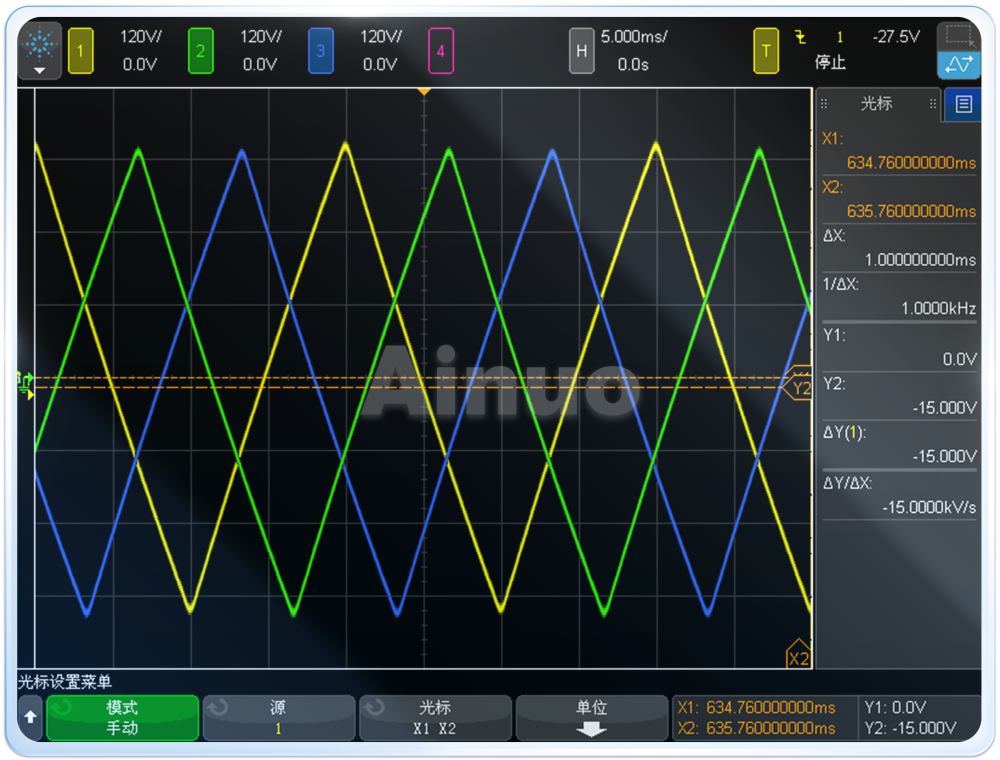Click ΔY(1) value -15.000V

pyautogui.click(x=944, y=456)
